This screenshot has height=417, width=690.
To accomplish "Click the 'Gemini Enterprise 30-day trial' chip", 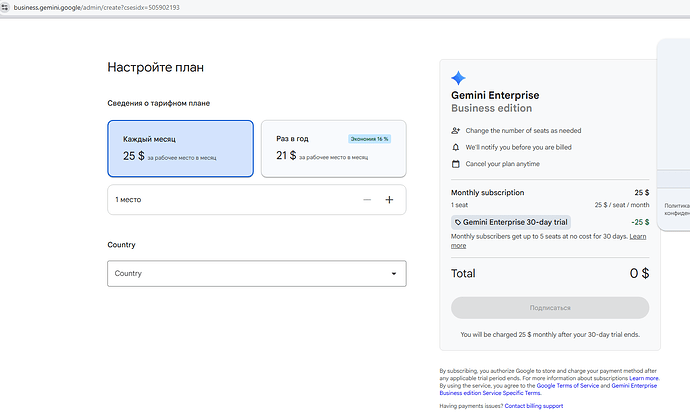I will click(511, 222).
